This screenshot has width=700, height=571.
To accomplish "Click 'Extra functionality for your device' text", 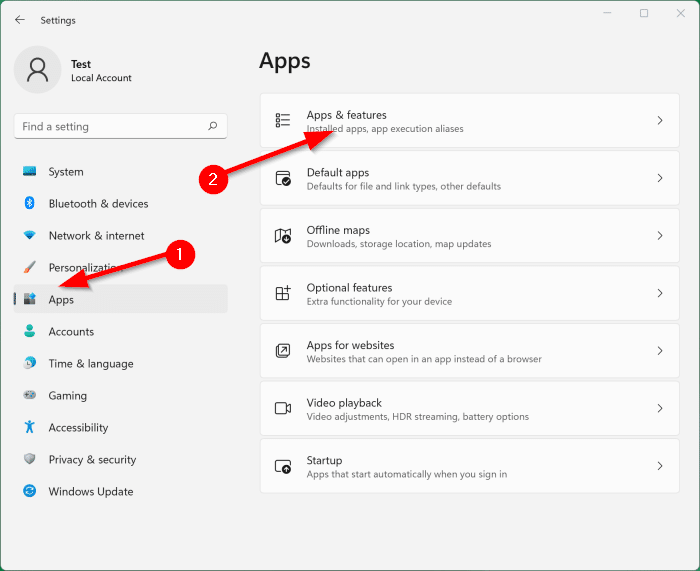I will pyautogui.click(x=379, y=301).
